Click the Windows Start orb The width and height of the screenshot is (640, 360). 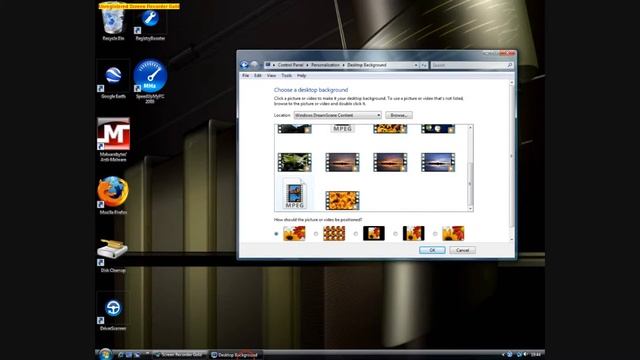coord(105,354)
